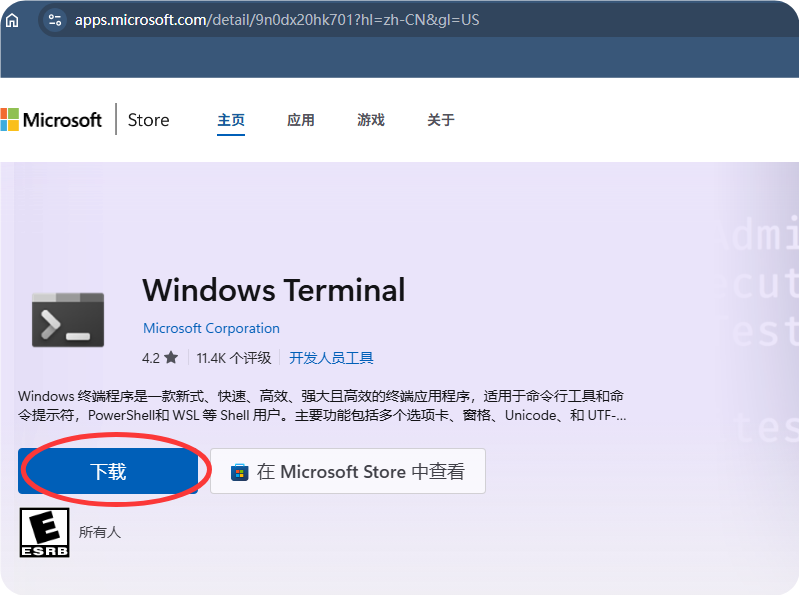Click the ESRB E rating badge
Screen dimensions: 799x595
click(44, 532)
